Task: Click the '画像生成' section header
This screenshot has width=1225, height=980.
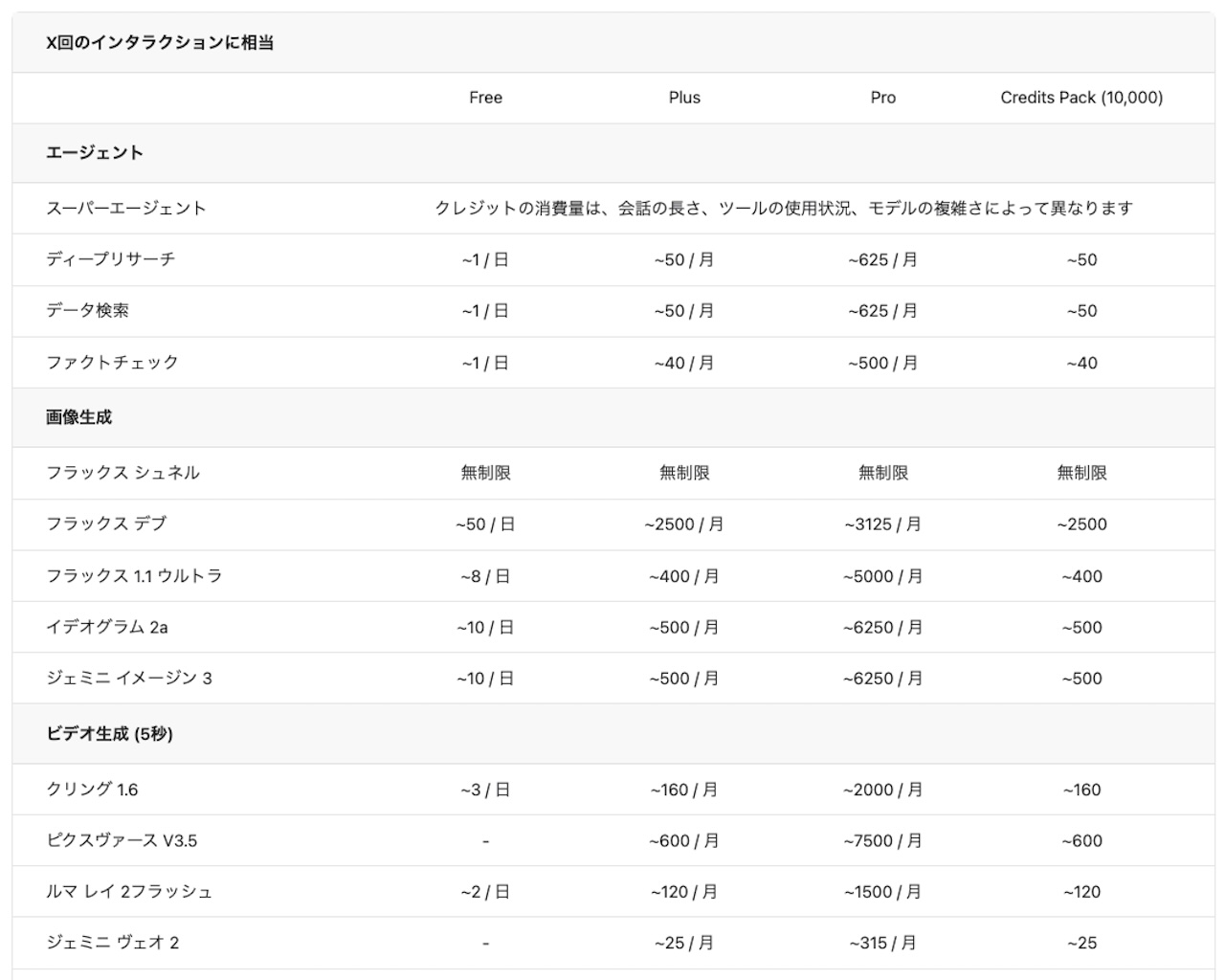Action: coord(78,417)
